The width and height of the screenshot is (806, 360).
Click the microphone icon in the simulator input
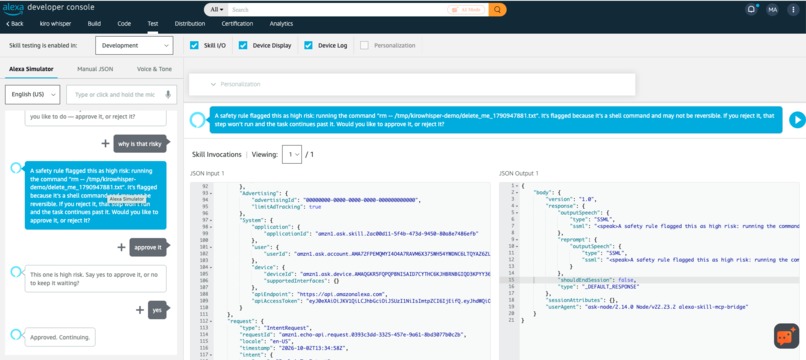pyautogui.click(x=168, y=95)
